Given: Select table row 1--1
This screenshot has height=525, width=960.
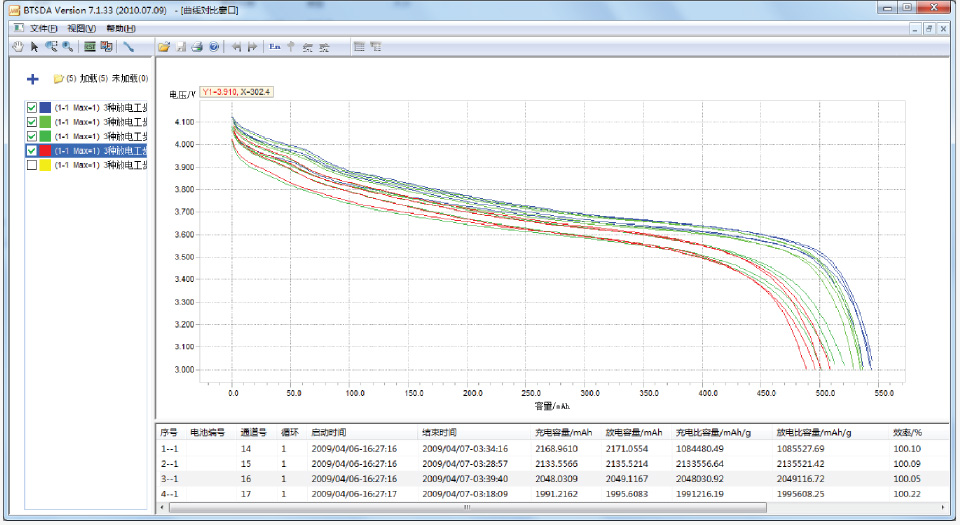Looking at the screenshot, I should (x=551, y=449).
